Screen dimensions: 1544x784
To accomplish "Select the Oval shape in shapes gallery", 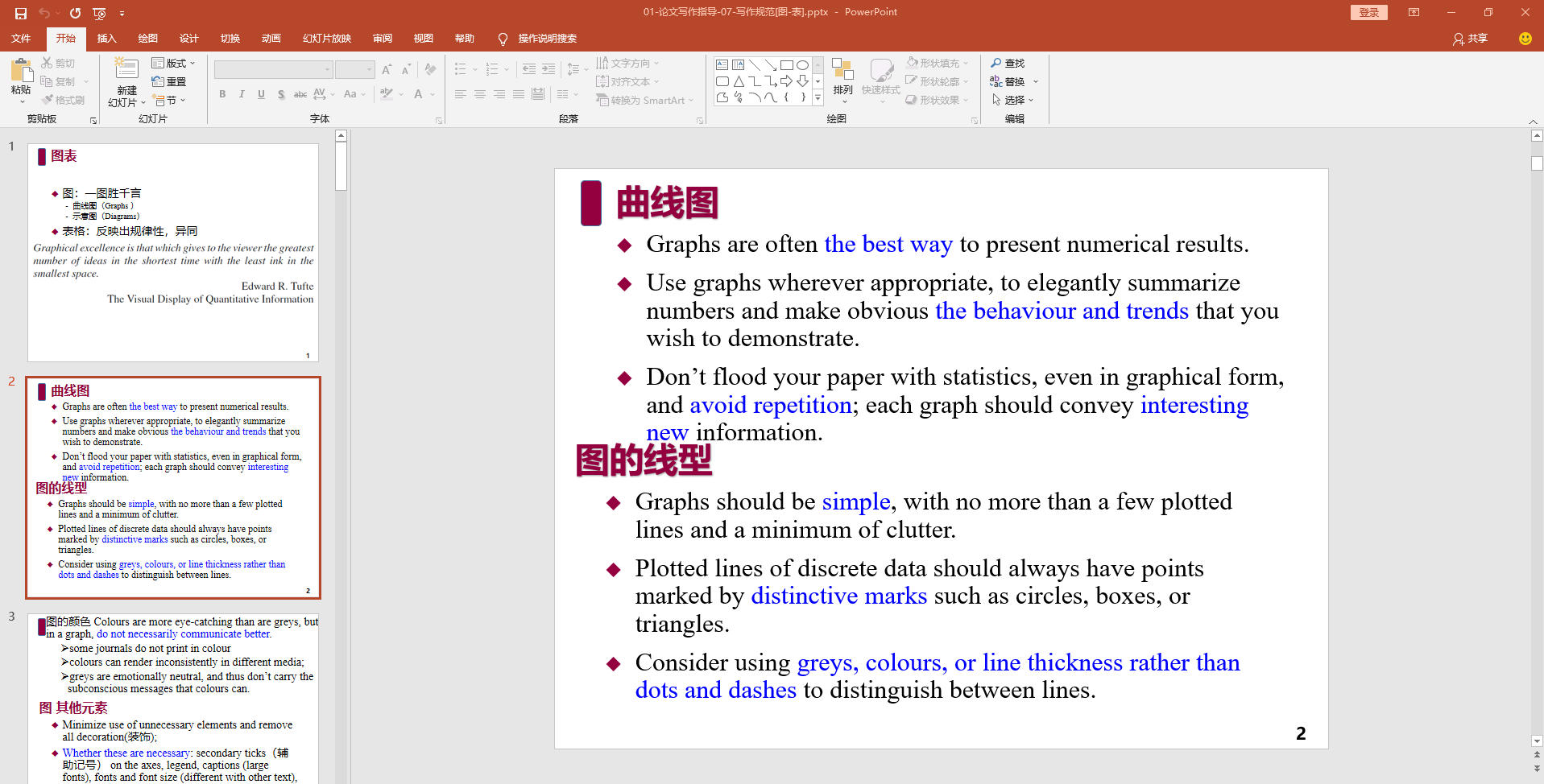I will point(802,65).
